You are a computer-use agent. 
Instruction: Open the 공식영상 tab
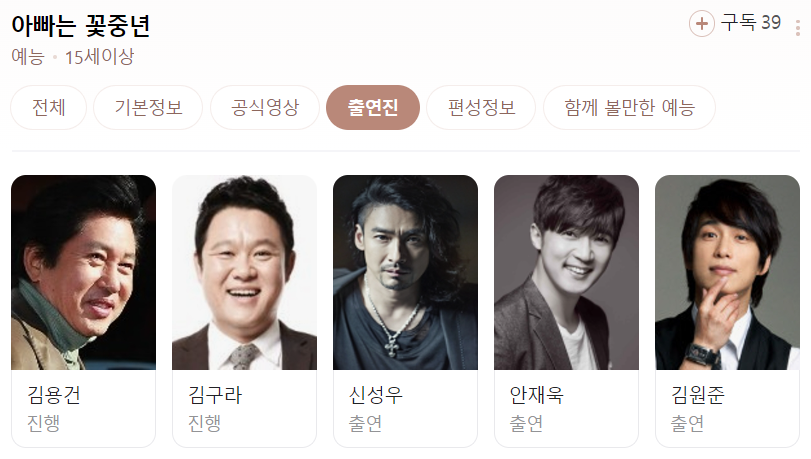coord(265,108)
